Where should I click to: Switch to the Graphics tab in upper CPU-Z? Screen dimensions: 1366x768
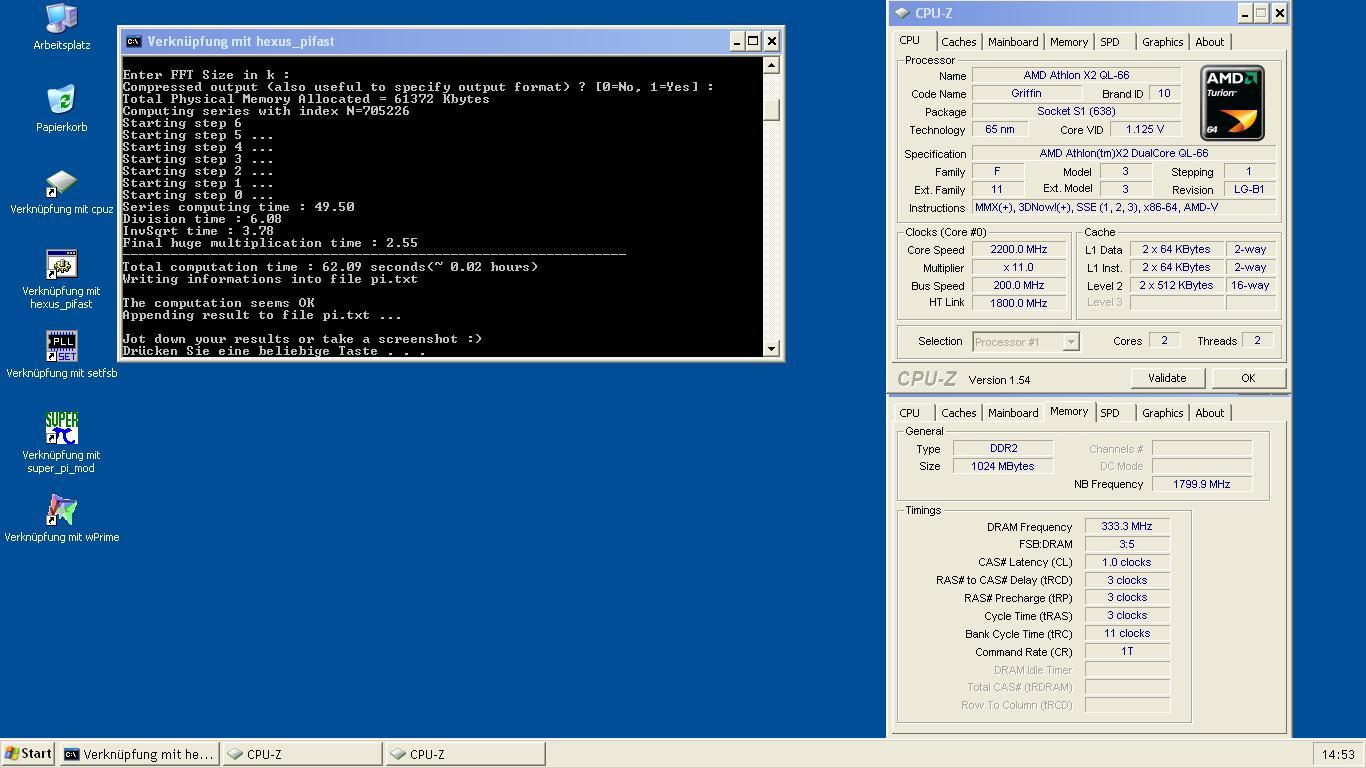pyautogui.click(x=1163, y=42)
